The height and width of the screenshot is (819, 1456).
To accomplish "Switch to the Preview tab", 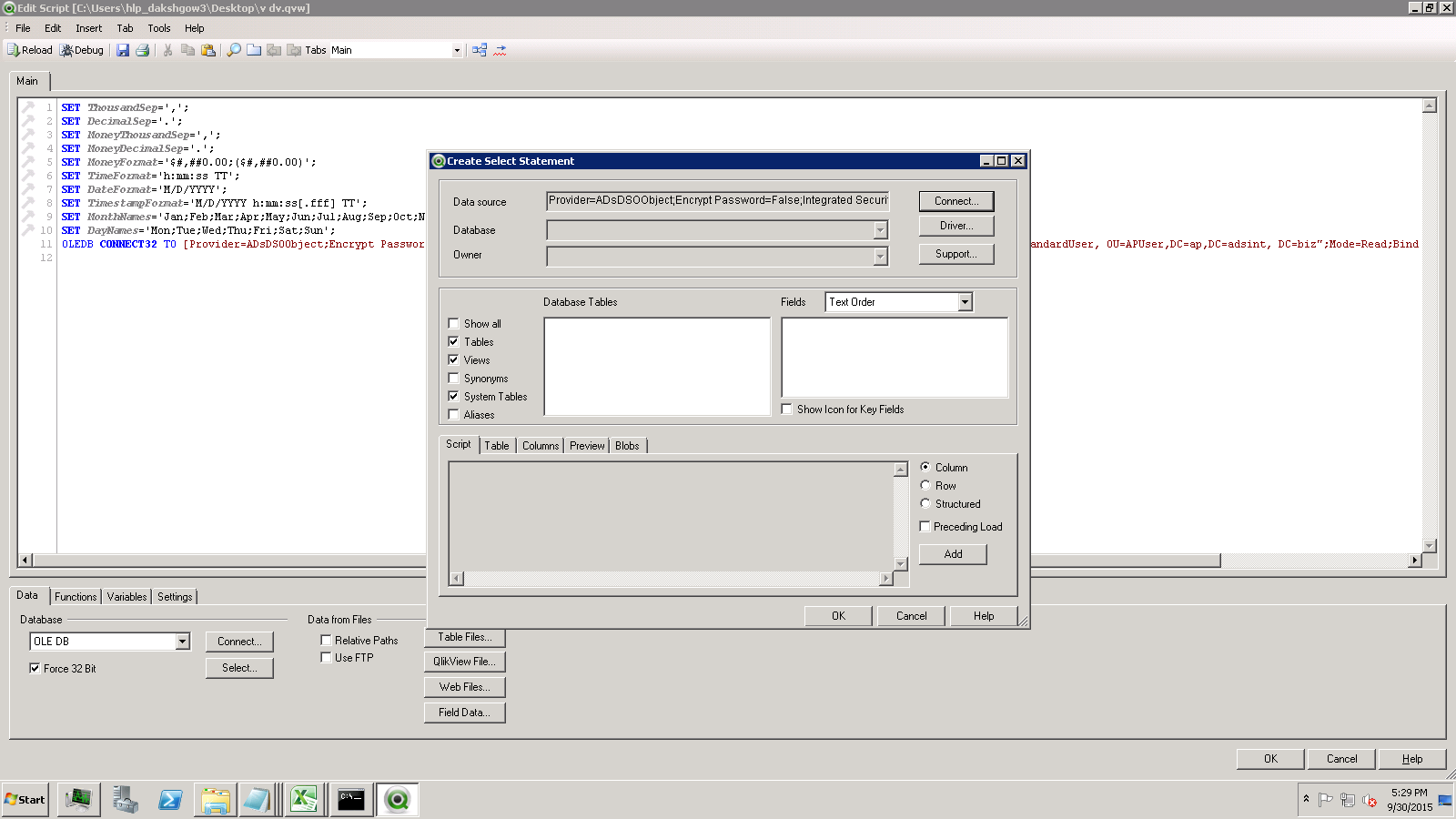I will tap(587, 446).
